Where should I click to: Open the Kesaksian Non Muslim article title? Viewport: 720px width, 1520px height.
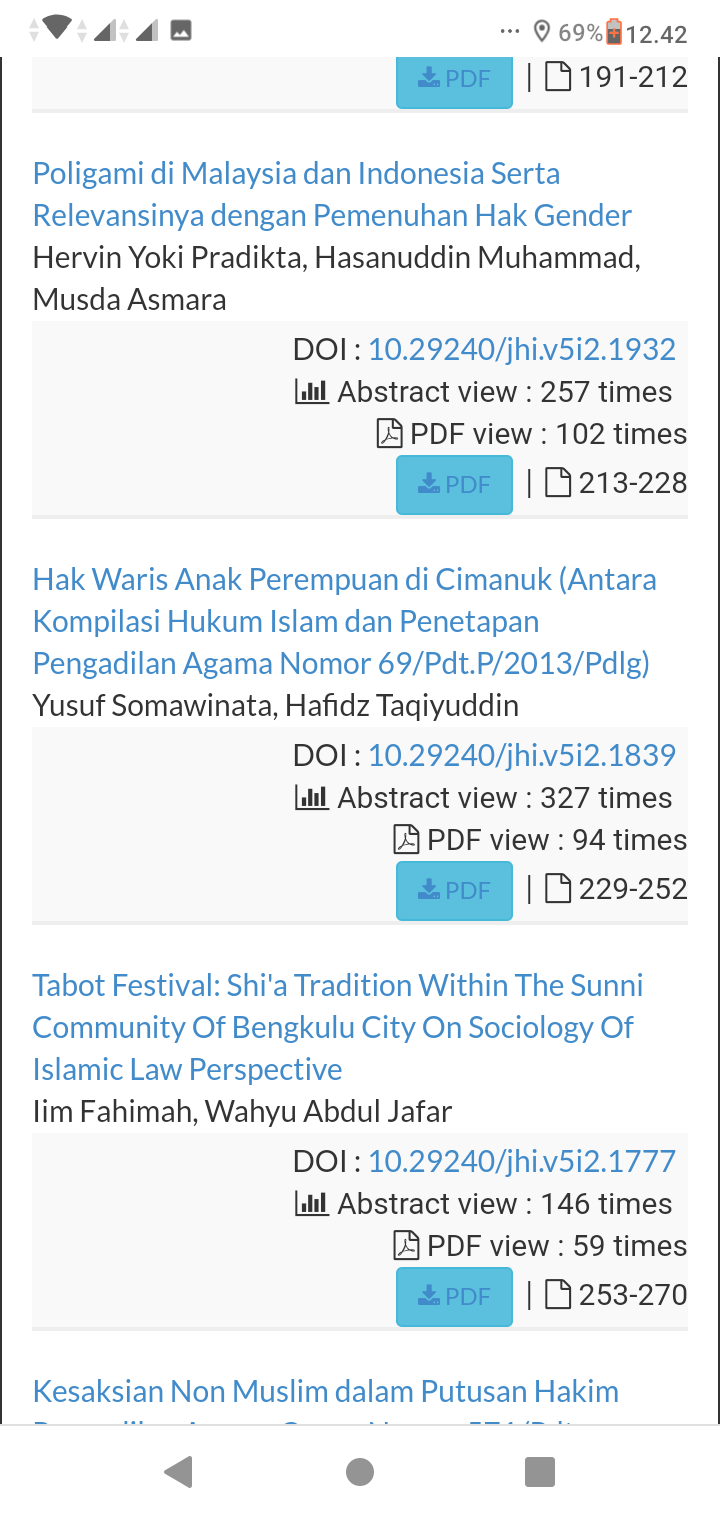coord(326,1391)
